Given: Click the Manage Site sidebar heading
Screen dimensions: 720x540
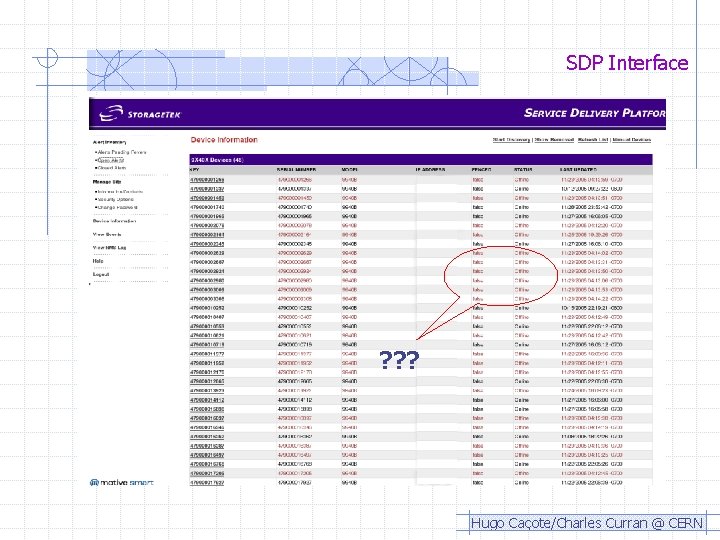Looking at the screenshot, I should click(107, 182).
